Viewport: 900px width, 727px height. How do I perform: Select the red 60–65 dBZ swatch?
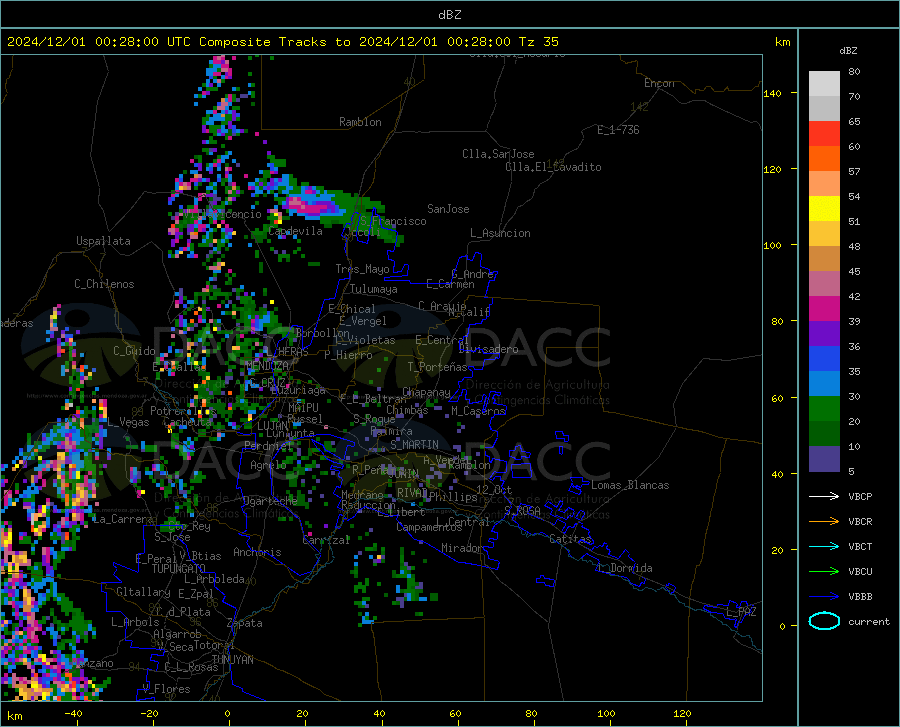tap(824, 134)
